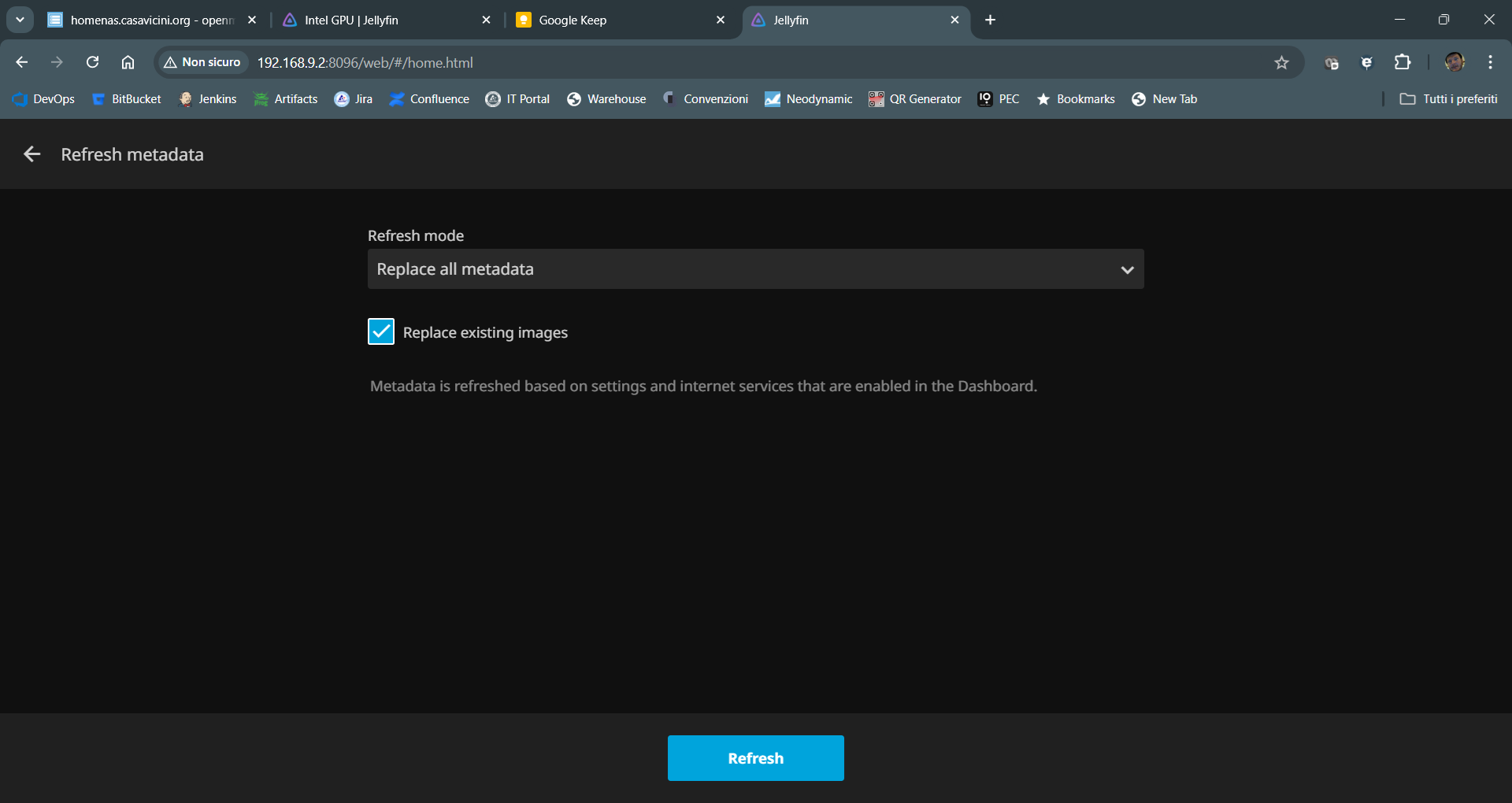This screenshot has width=1512, height=803.
Task: Click the back arrow beside Refresh metadata
Action: pyautogui.click(x=31, y=154)
